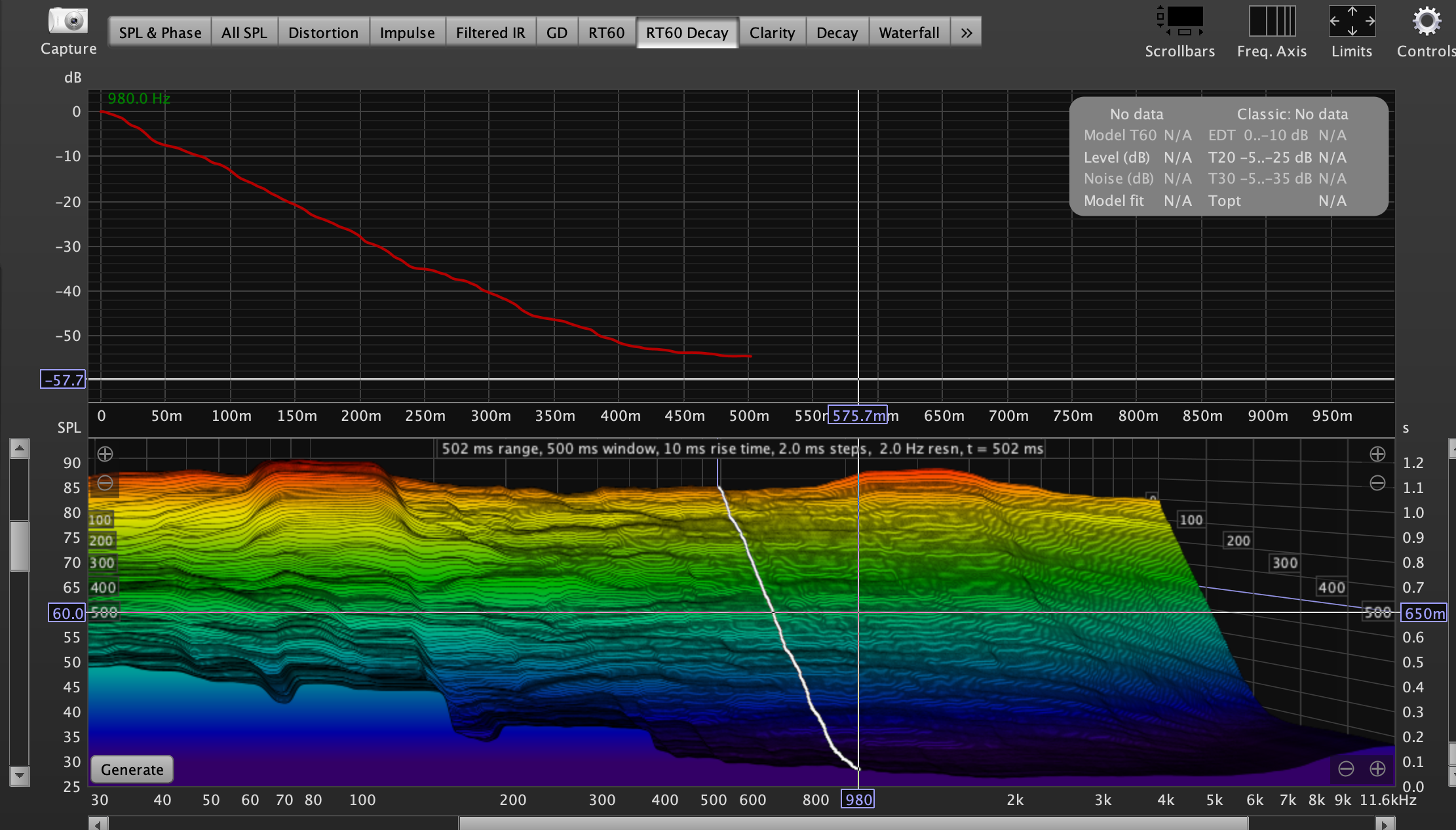This screenshot has width=1456, height=830.
Task: Select the Clarity tab
Action: [772, 33]
